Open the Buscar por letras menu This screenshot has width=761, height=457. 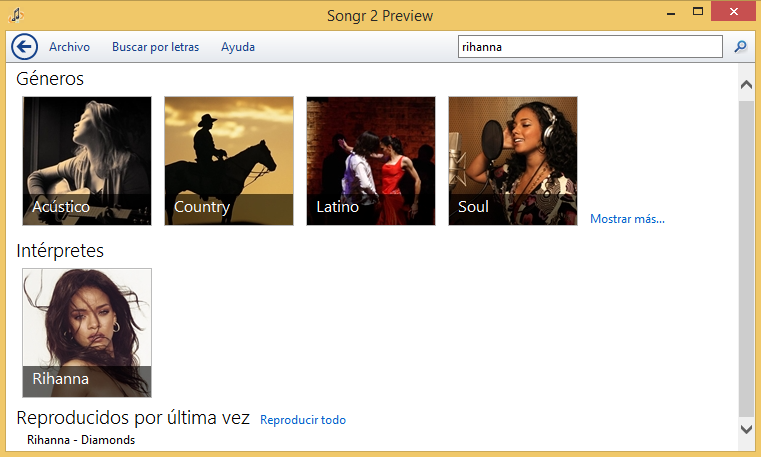pos(155,47)
